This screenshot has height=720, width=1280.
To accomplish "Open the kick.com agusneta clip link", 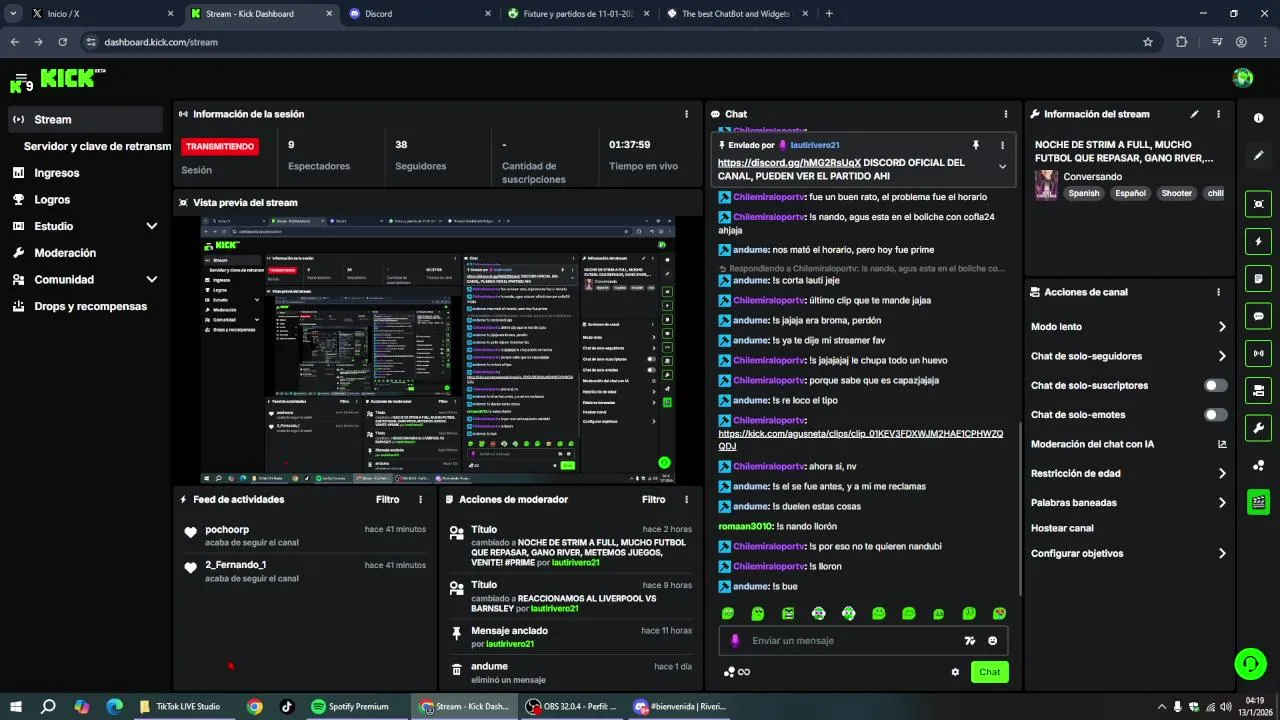I will pos(860,439).
